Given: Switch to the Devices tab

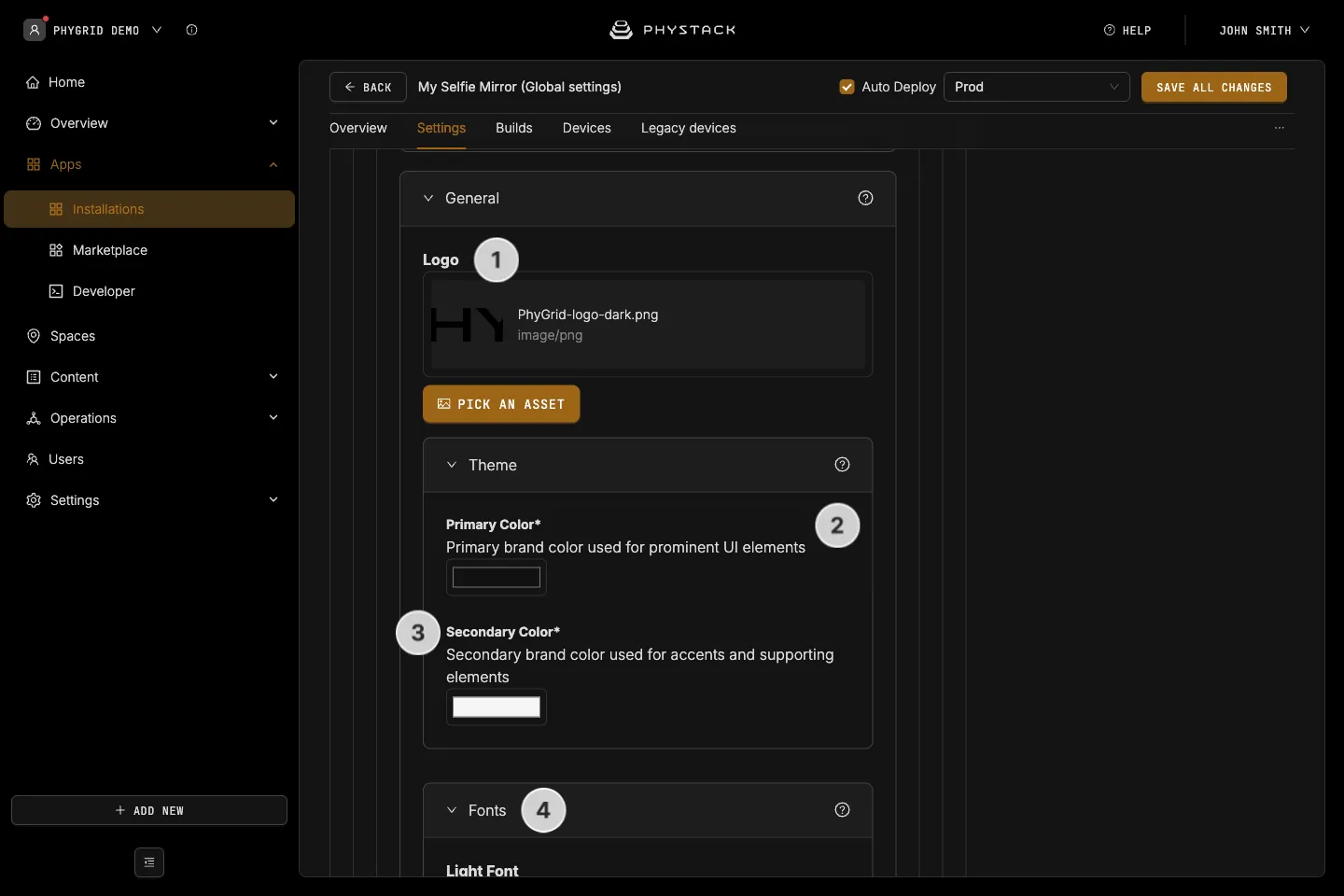Looking at the screenshot, I should click(x=587, y=128).
